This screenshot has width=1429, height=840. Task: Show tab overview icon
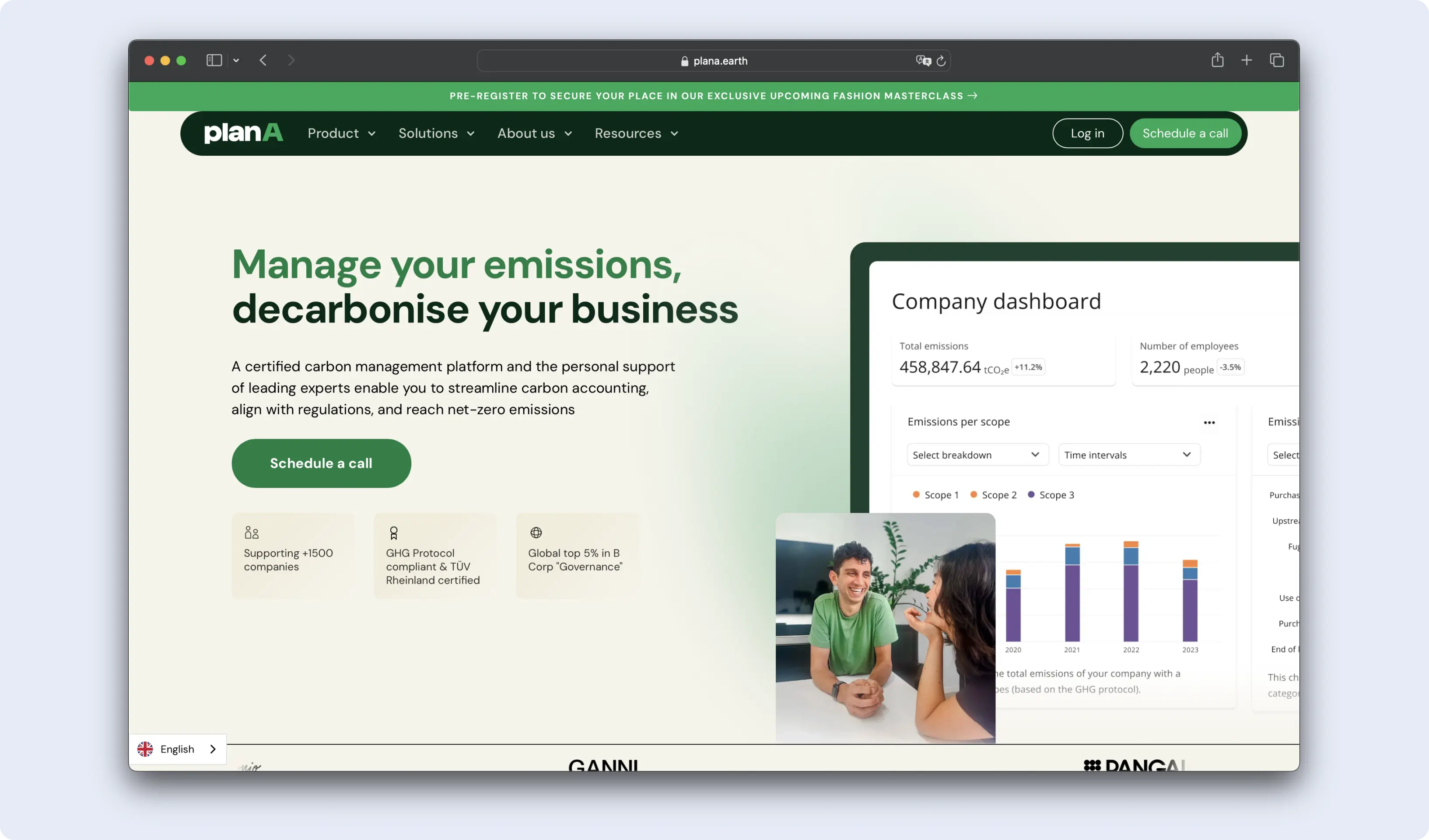(1276, 60)
